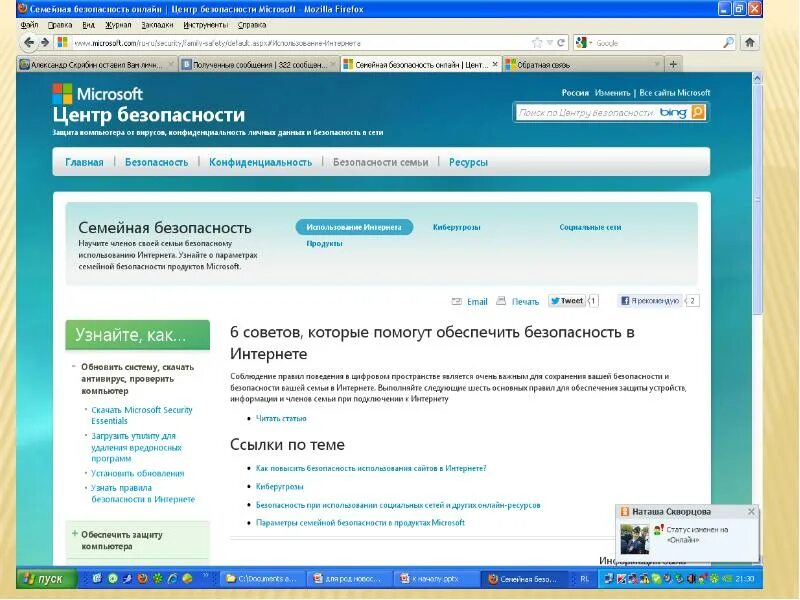
Task: Click into the address bar URL field
Action: 301,43
